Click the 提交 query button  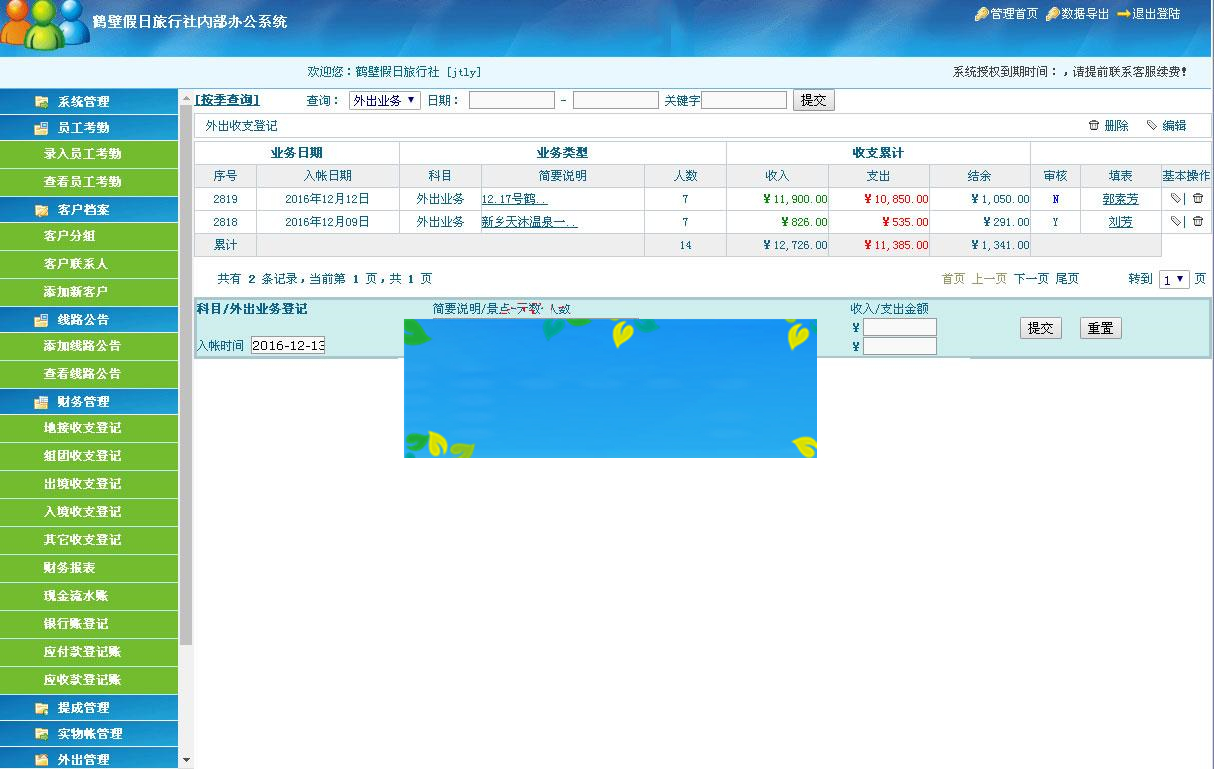point(813,99)
